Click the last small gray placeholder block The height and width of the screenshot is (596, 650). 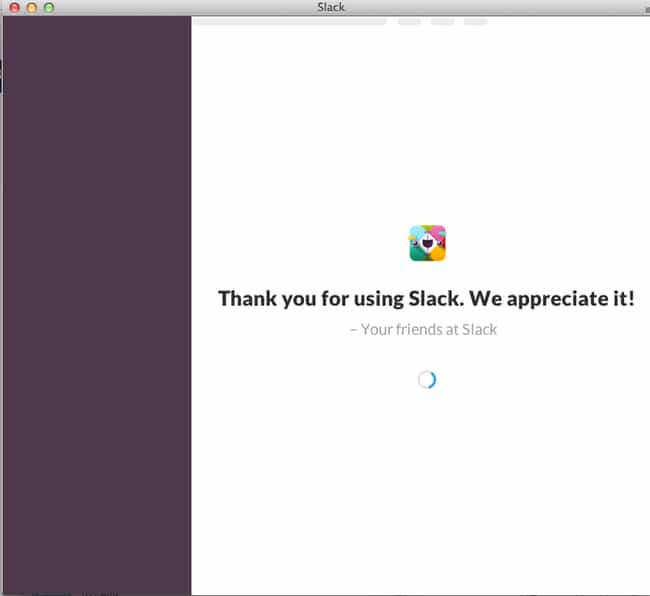tap(475, 22)
